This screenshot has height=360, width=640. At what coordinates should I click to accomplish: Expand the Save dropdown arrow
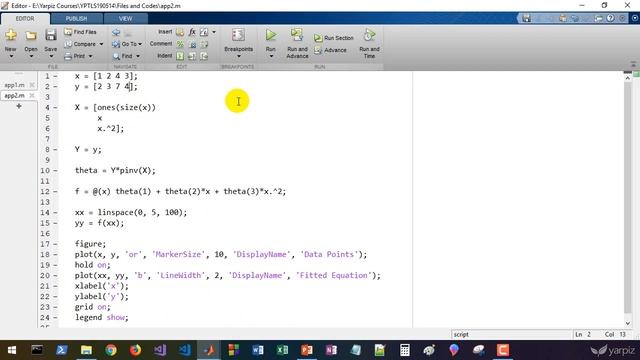click(x=51, y=56)
